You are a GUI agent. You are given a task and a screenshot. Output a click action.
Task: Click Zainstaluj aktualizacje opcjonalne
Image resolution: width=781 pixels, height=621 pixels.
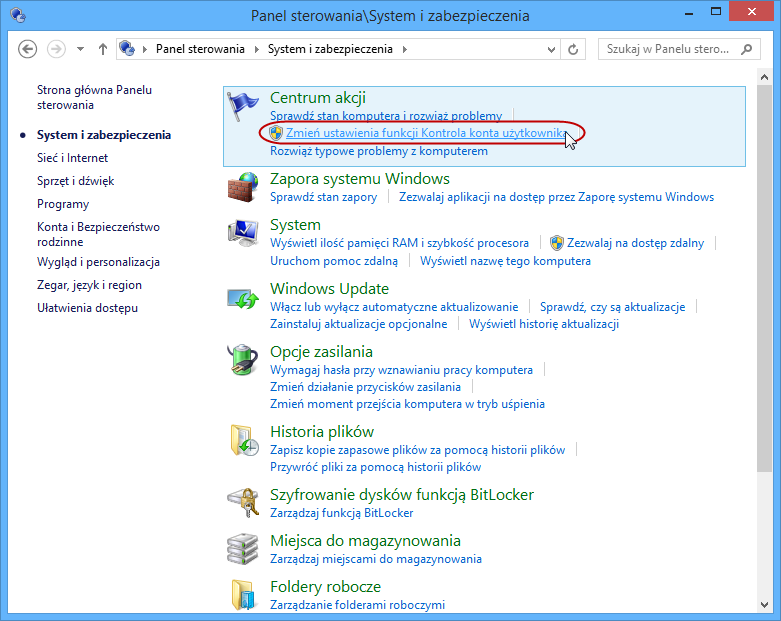click(359, 324)
